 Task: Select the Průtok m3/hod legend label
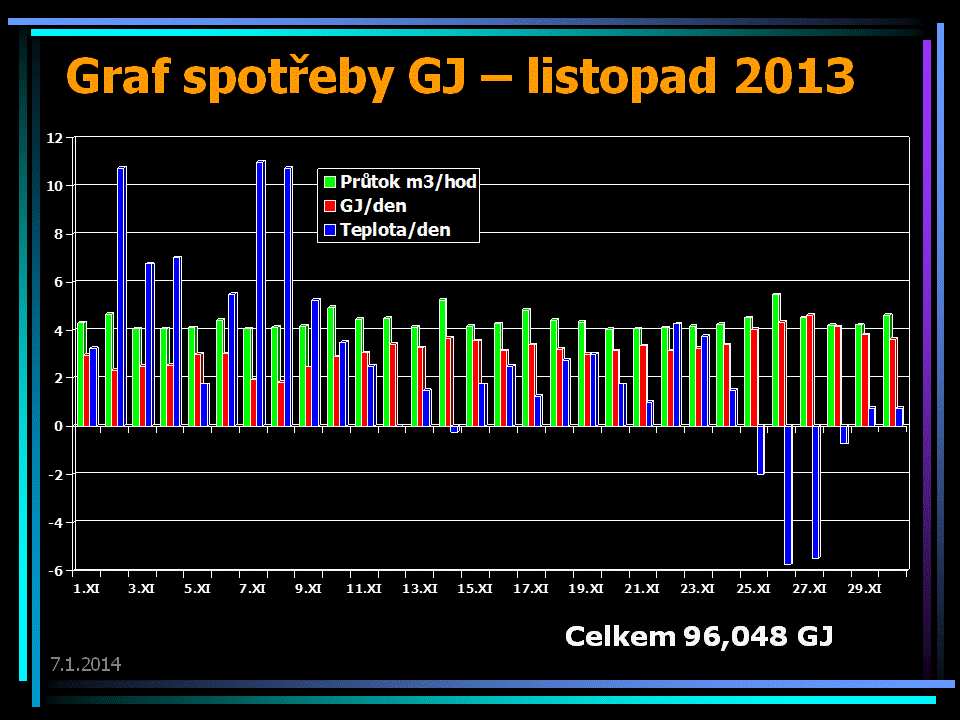(408, 182)
